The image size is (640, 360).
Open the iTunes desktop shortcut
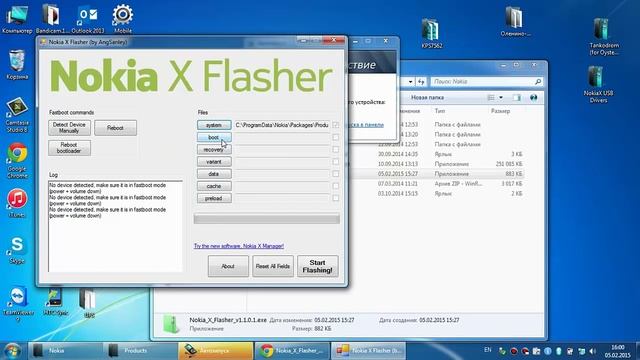[17, 203]
